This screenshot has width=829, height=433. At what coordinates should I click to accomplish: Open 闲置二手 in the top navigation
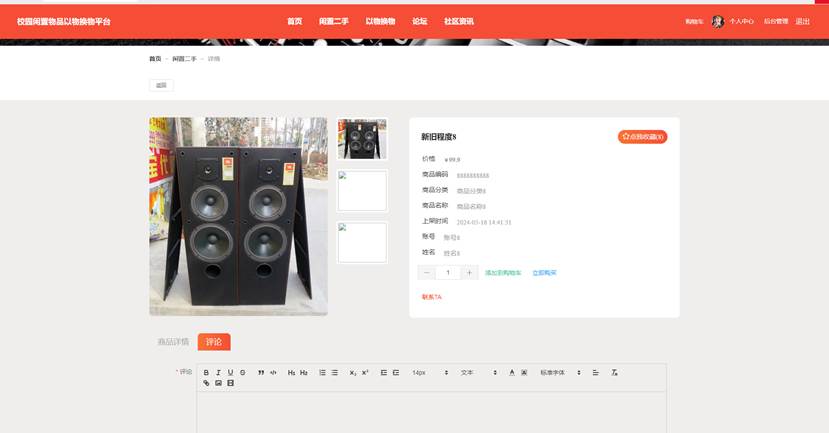[x=334, y=21]
